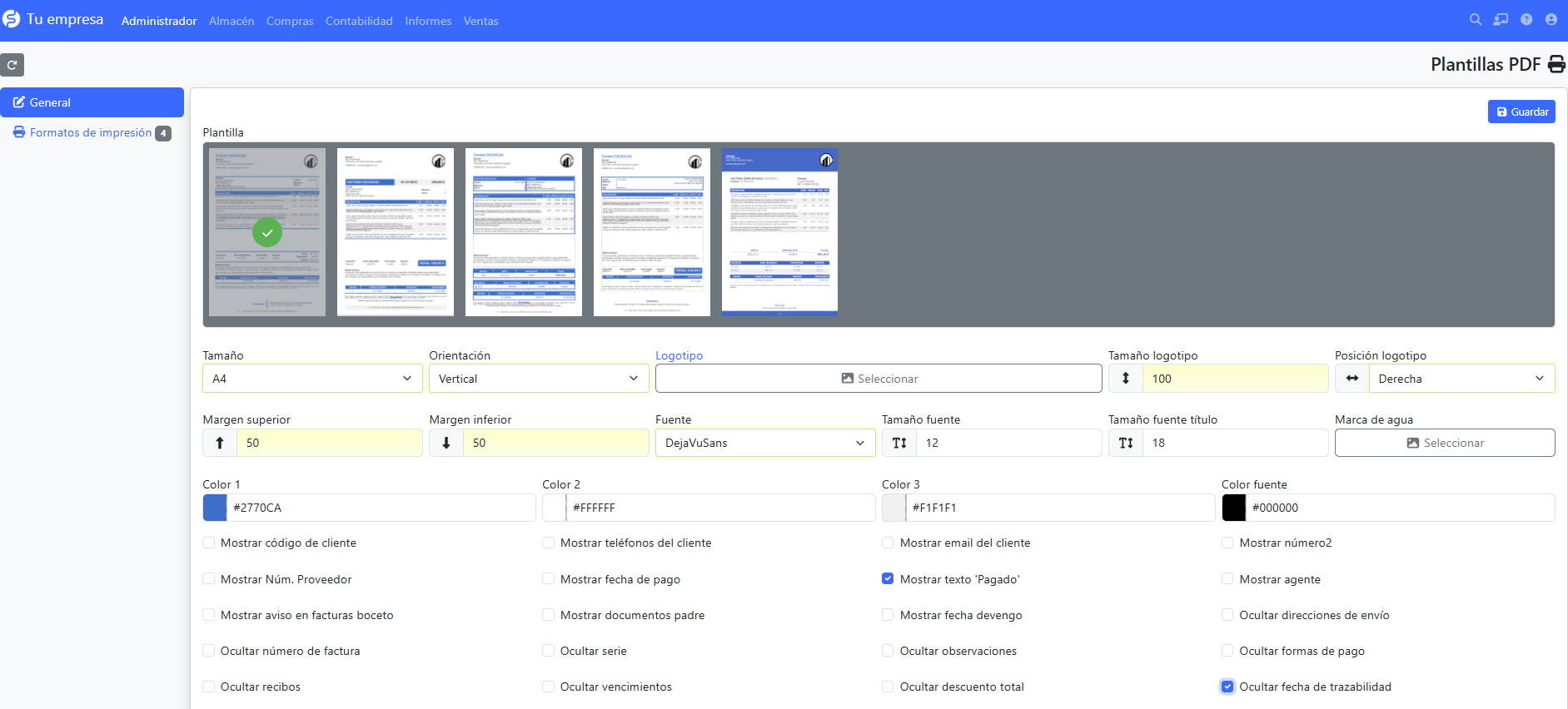Click the Color 3 hex field #F1F1F1

(1060, 508)
